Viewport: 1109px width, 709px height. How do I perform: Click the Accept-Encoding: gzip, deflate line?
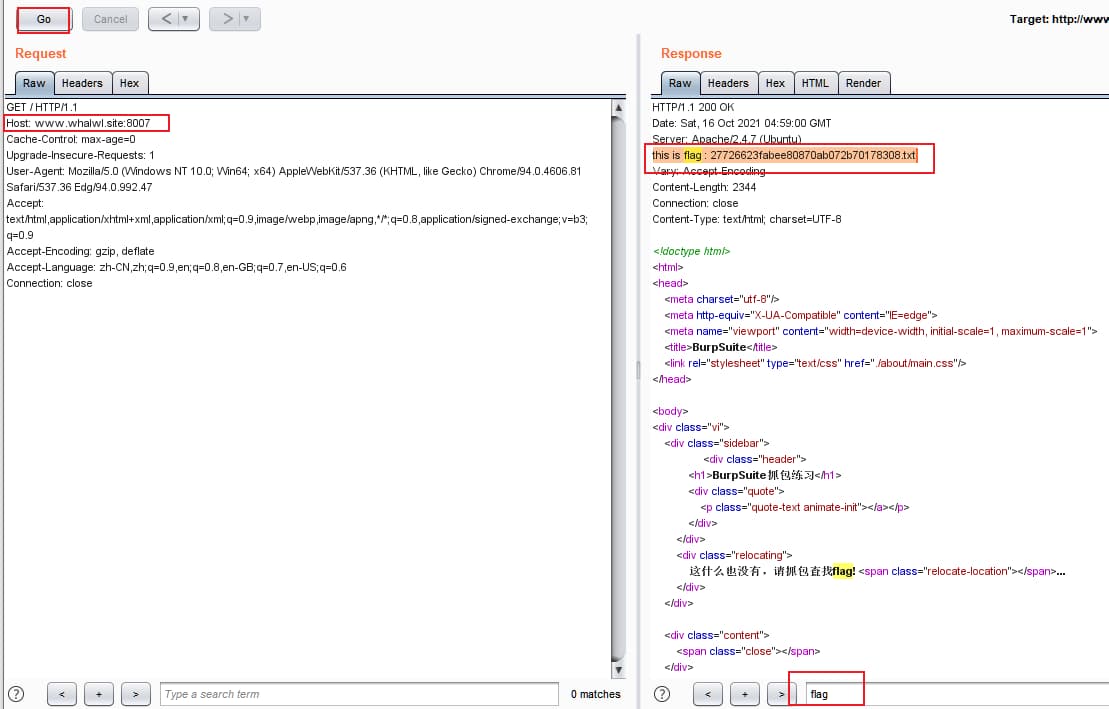tap(81, 251)
